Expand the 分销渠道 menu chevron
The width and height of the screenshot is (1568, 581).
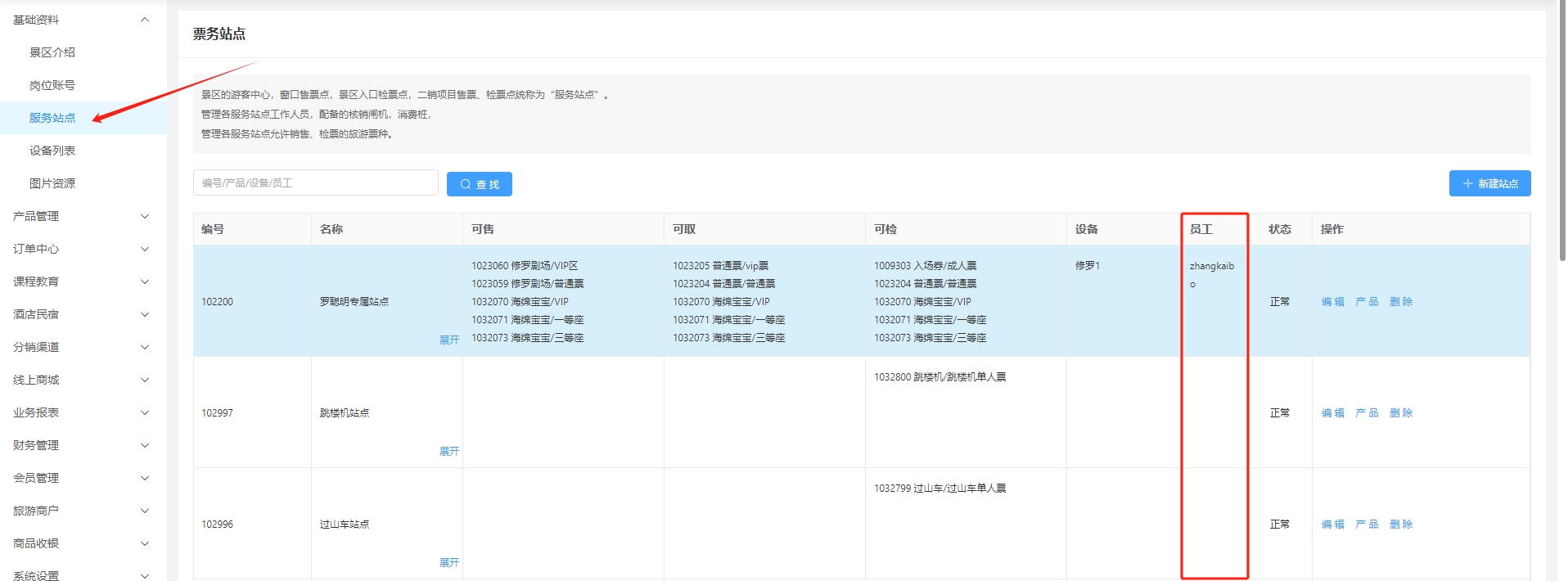pyautogui.click(x=145, y=347)
